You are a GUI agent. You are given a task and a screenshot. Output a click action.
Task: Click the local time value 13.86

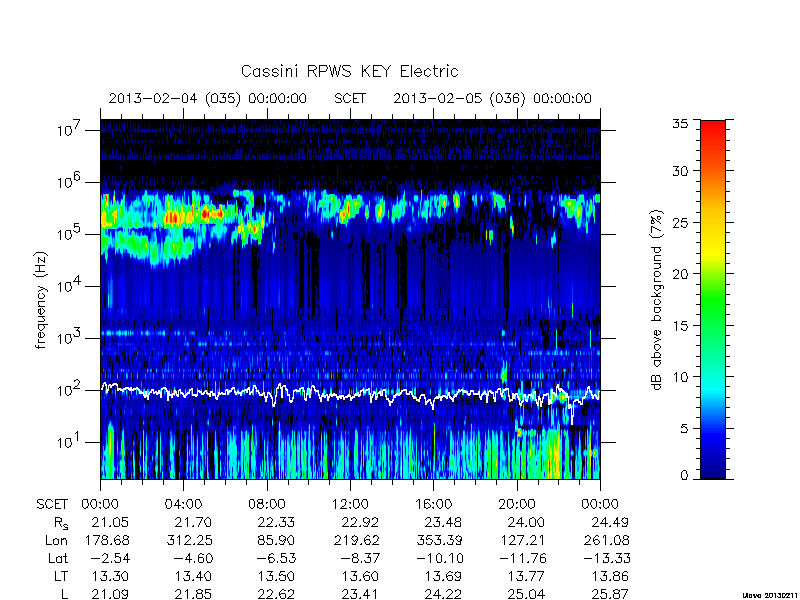610,577
